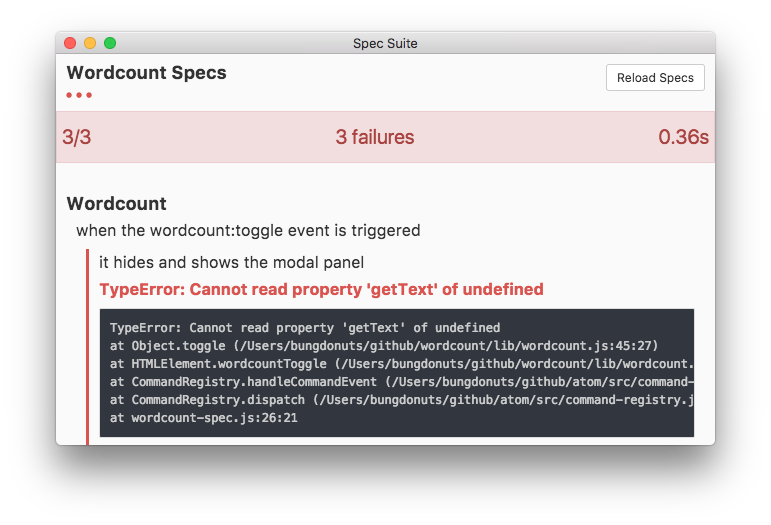Select the hides and shows modal panel spec
The image size is (771, 525).
(x=231, y=263)
